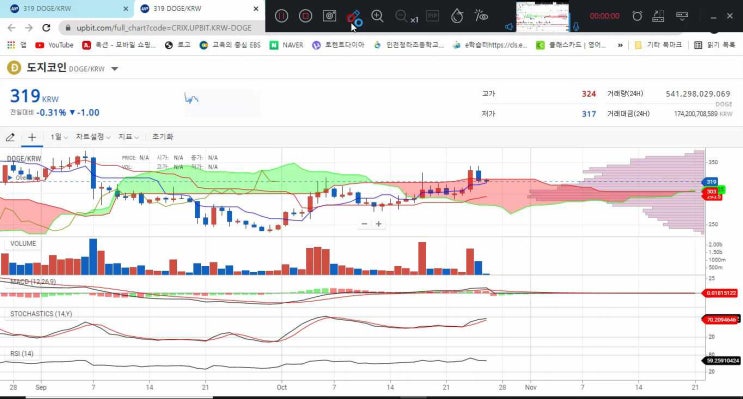
Task: Open the EBS bookmark
Action: [230, 45]
